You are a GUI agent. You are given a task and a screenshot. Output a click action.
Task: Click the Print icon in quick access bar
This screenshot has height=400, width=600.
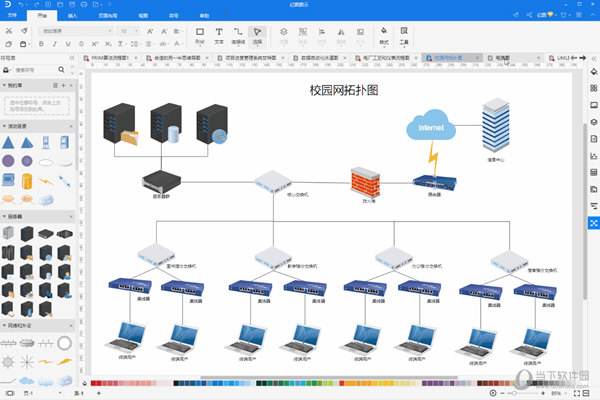point(84,4)
